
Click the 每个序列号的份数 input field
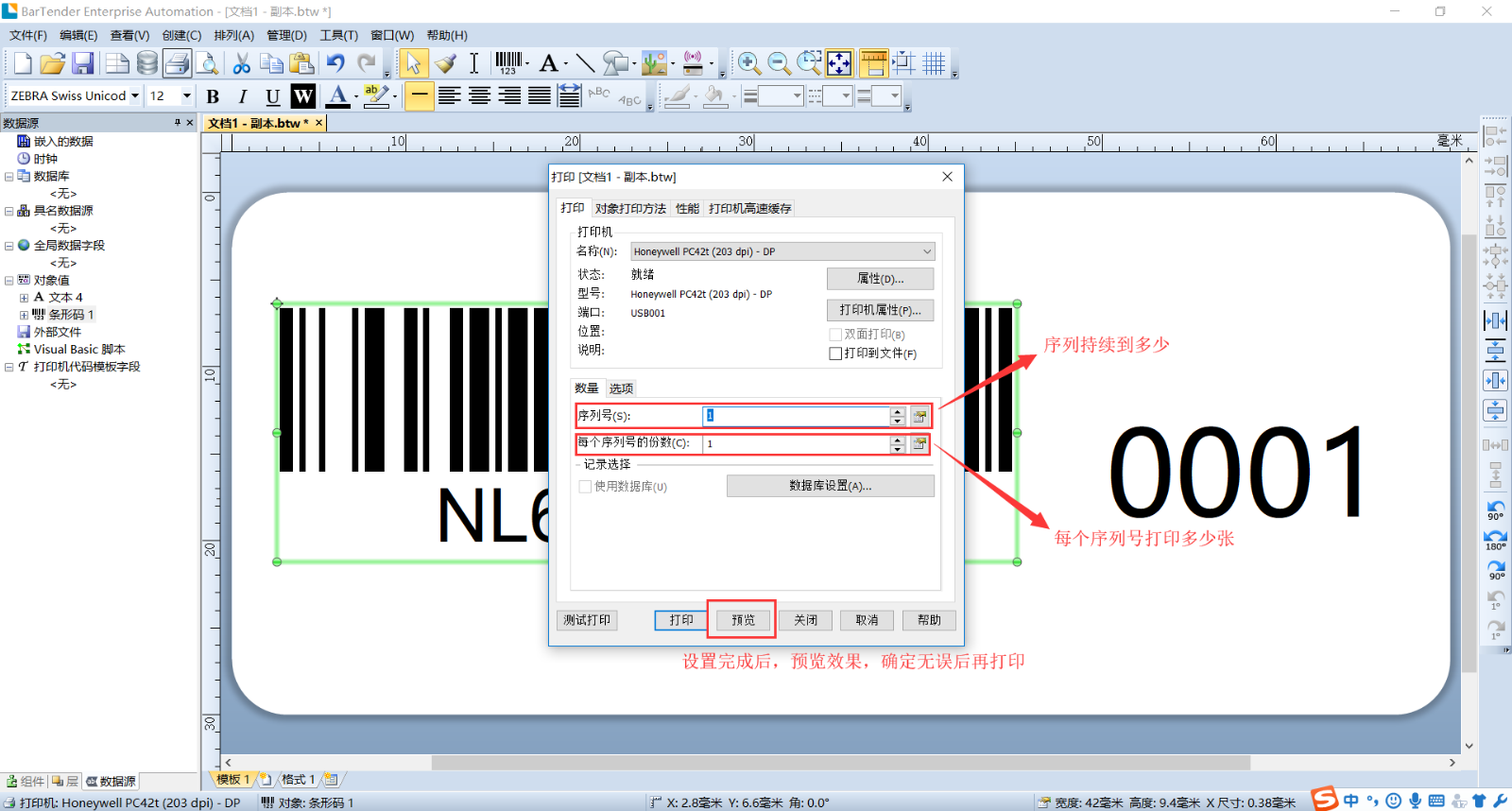point(796,443)
